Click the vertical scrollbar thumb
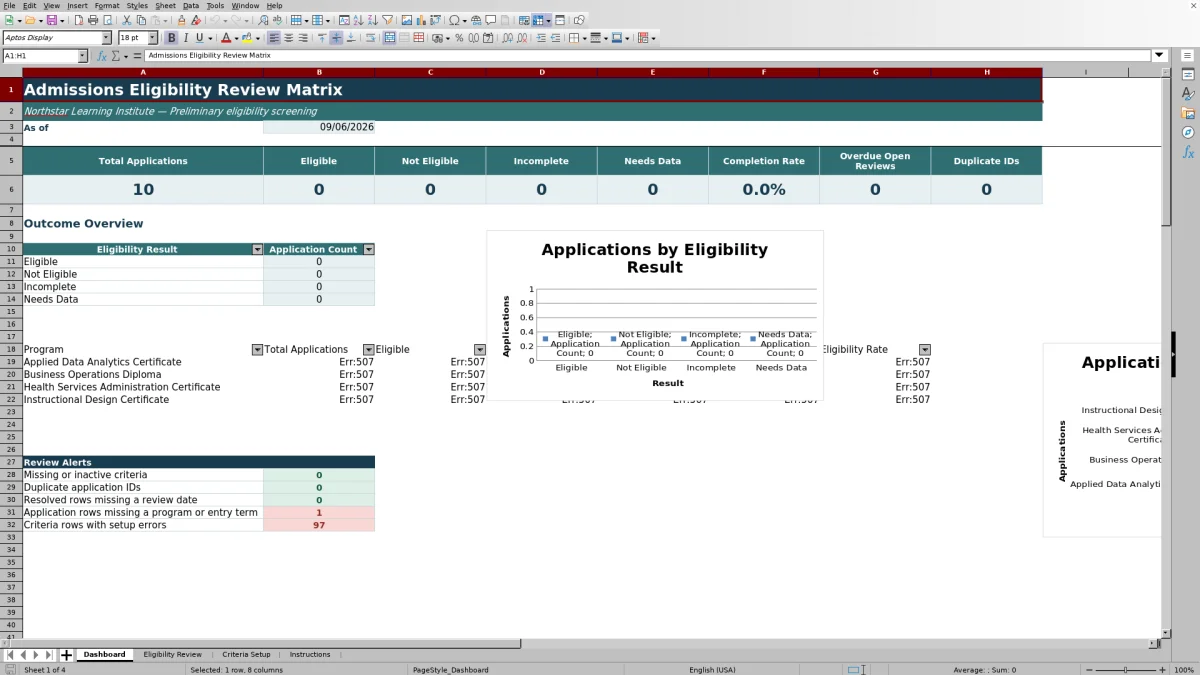This screenshot has height=675, width=1200. tap(1166, 150)
